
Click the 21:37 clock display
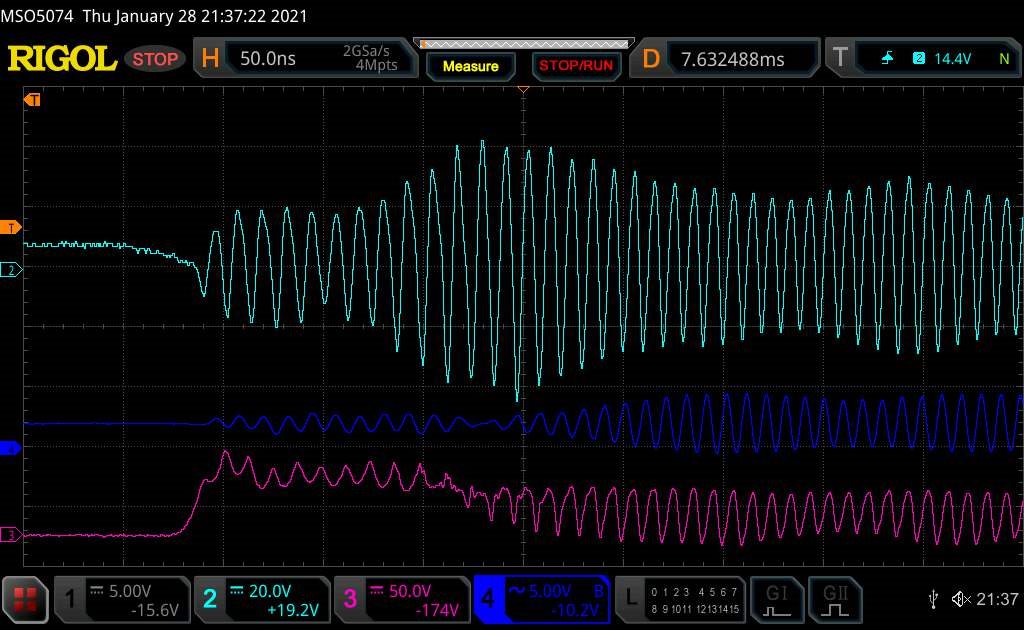coord(997,599)
